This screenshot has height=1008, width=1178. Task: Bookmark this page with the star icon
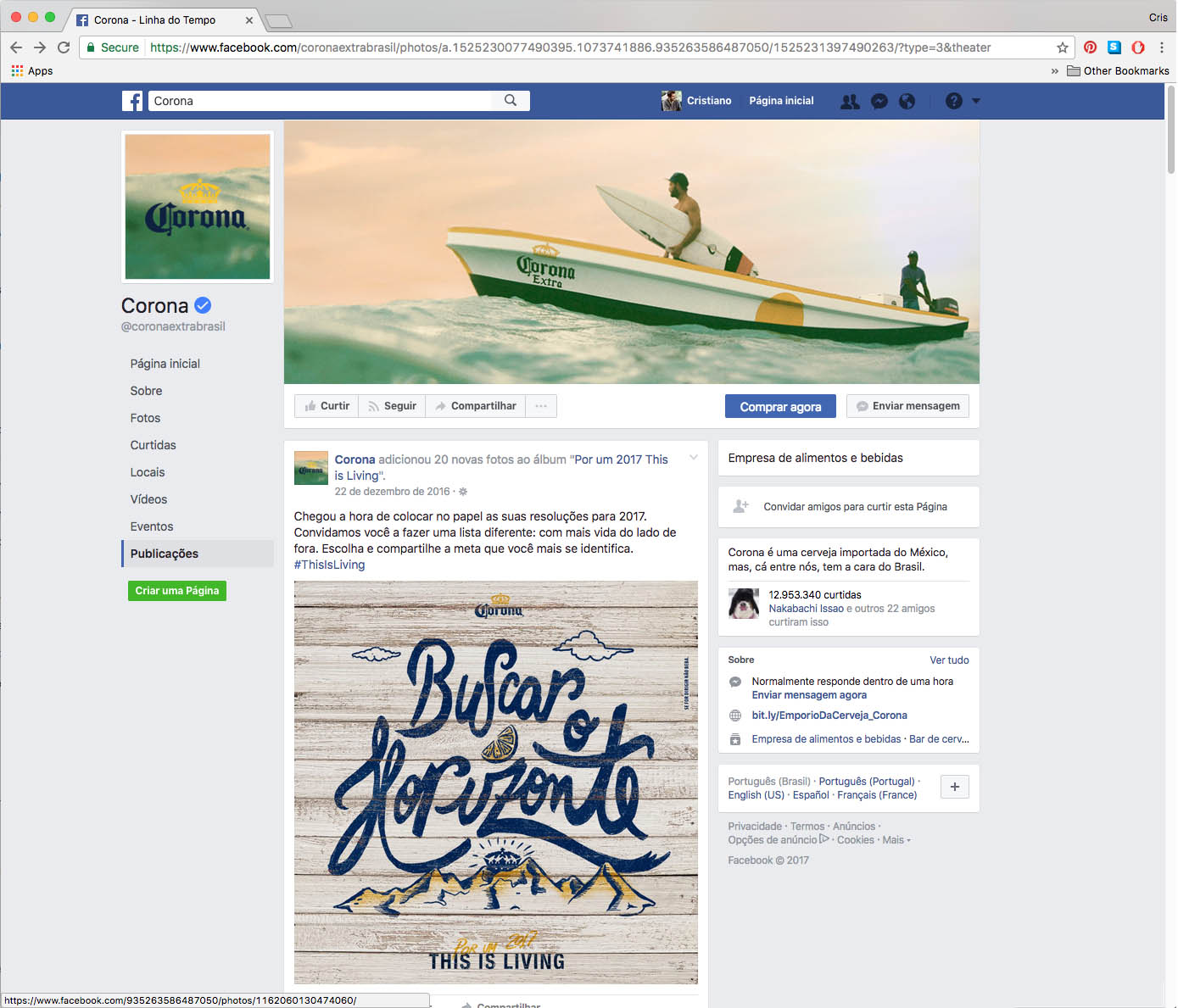click(x=1063, y=47)
